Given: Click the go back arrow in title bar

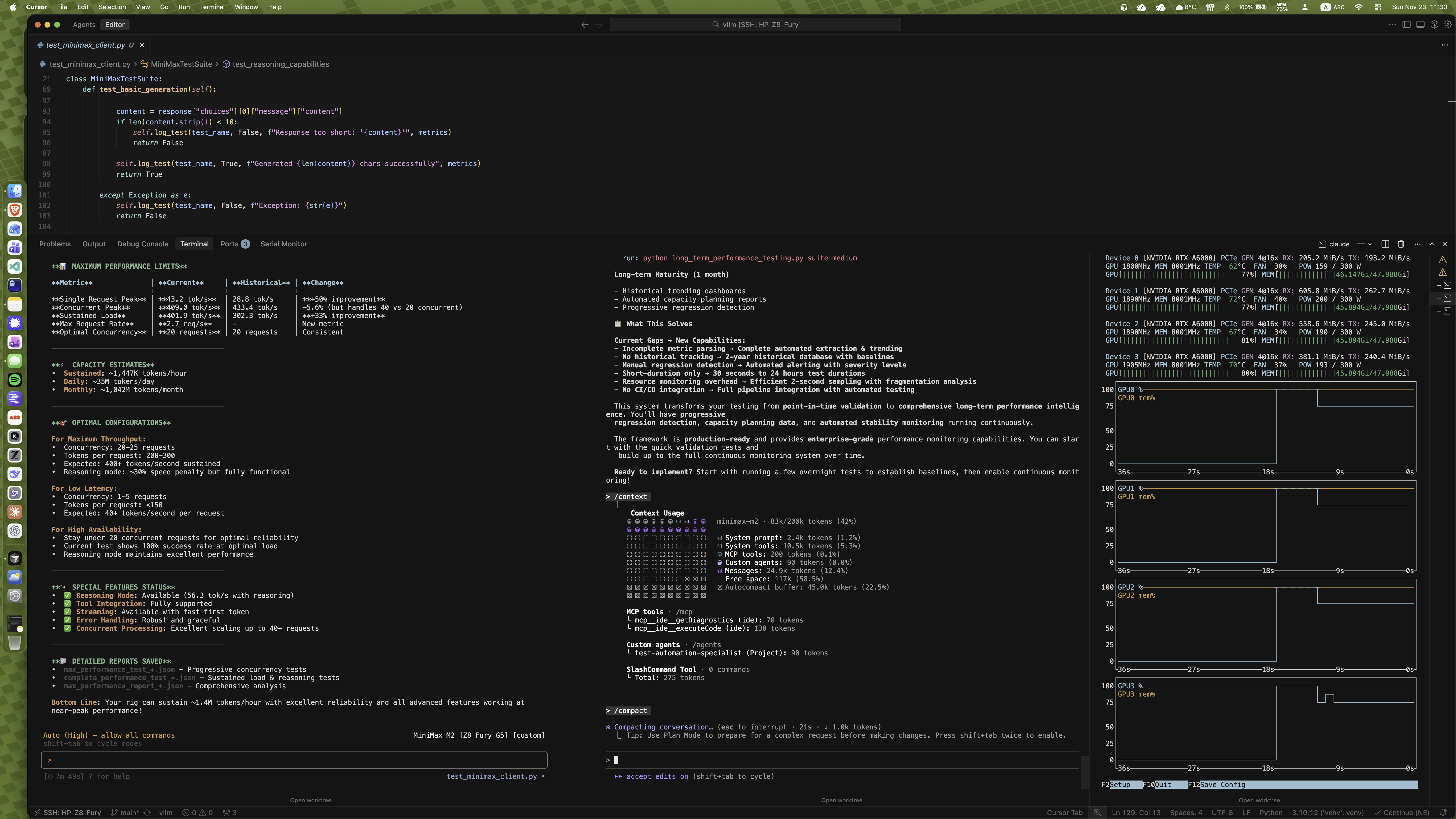Looking at the screenshot, I should [584, 24].
